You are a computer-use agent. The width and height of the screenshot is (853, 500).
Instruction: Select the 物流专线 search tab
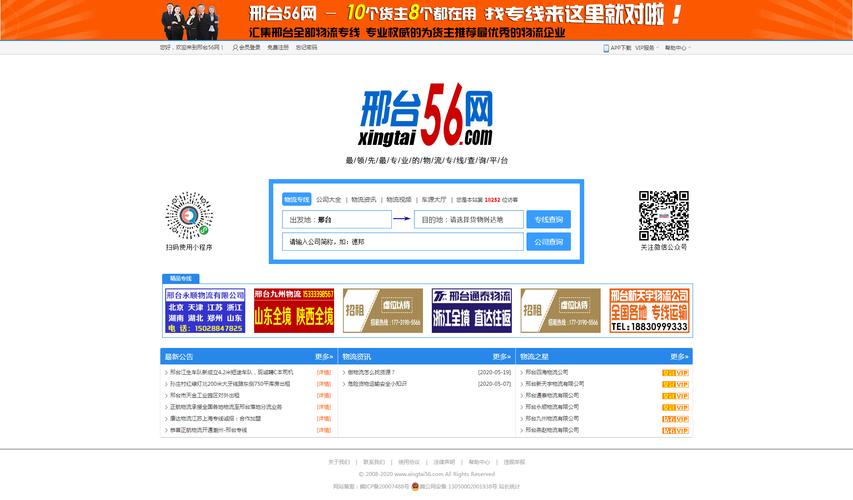click(296, 200)
